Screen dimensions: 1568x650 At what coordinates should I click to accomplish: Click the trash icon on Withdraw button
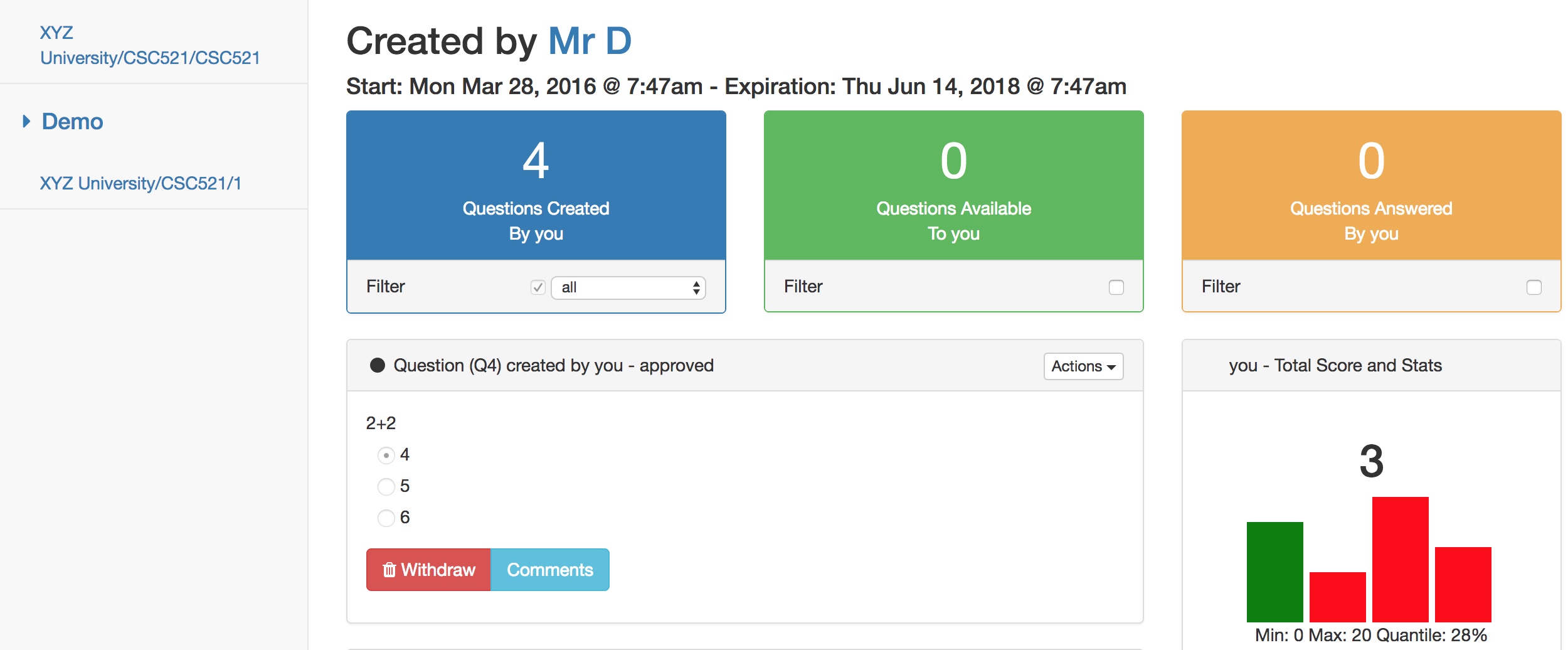[389, 570]
